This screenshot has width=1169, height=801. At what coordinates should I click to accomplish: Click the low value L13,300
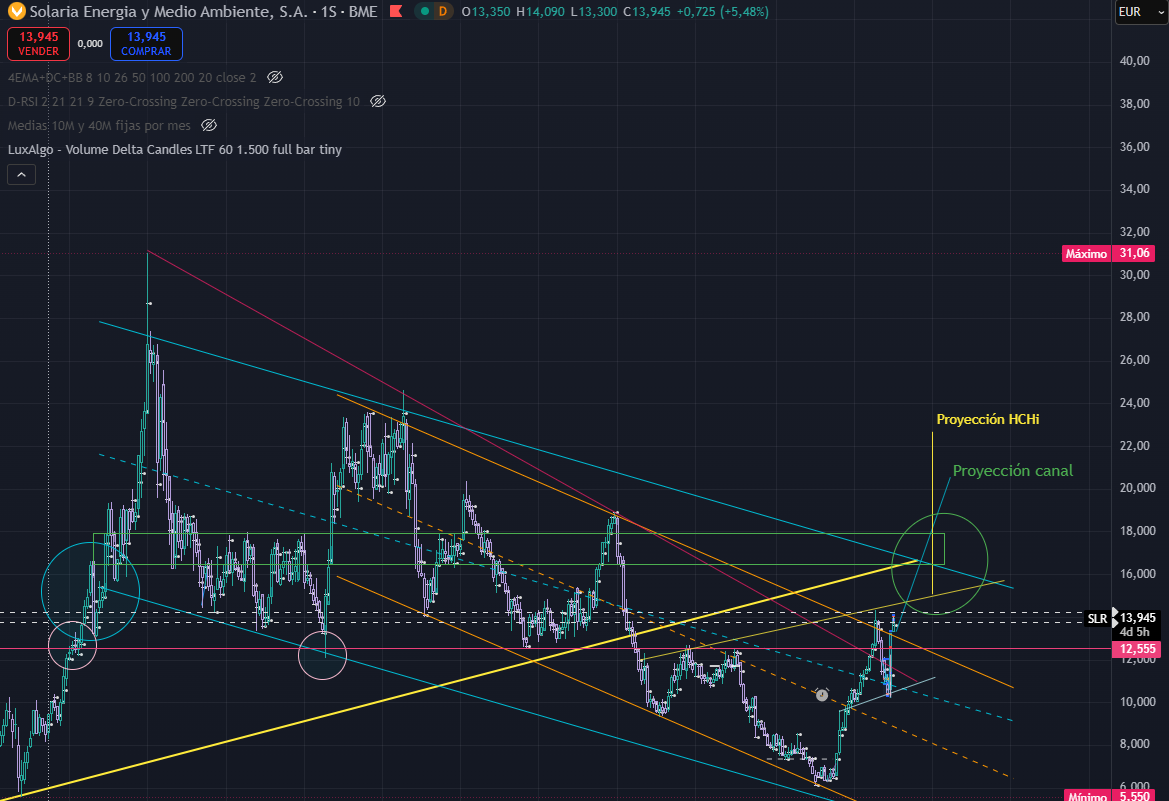click(593, 12)
